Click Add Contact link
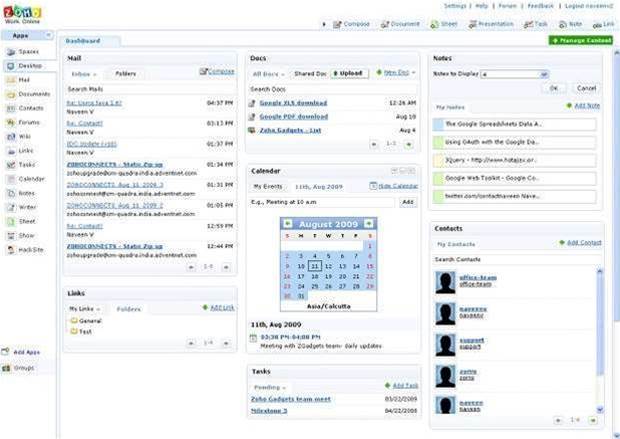Image resolution: width=620 pixels, height=439 pixels. click(581, 242)
